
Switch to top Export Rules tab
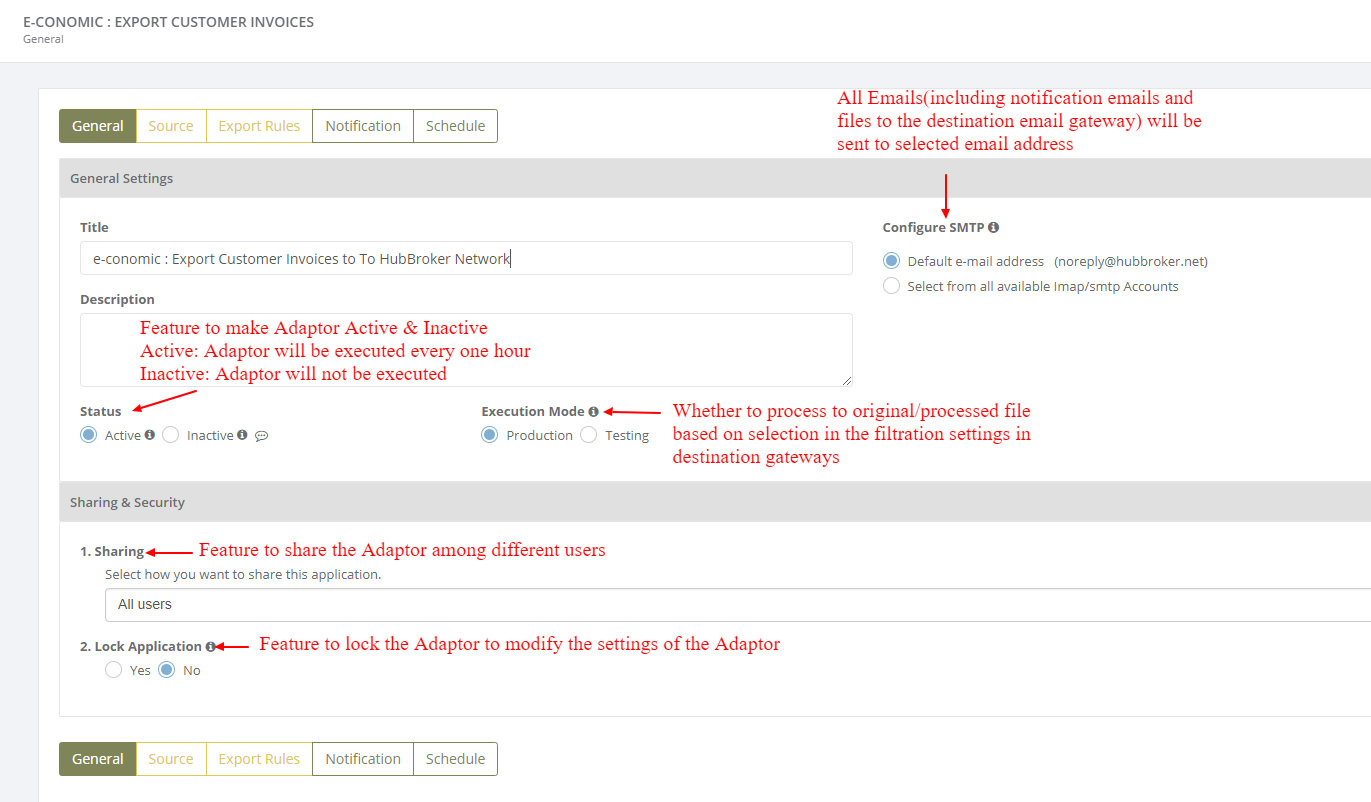(x=259, y=126)
